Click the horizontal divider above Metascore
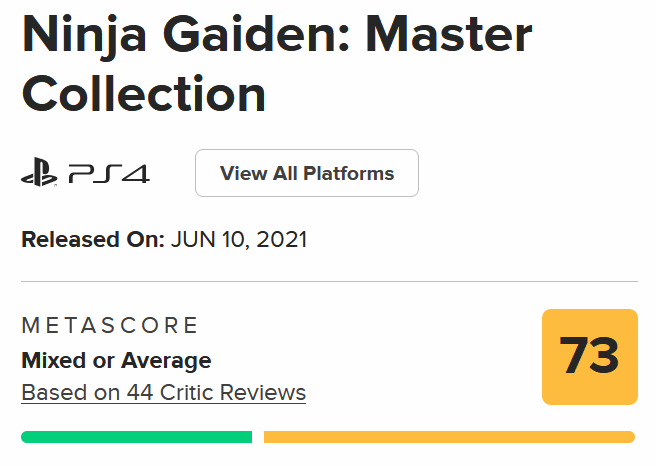656x466 pixels. click(x=328, y=282)
